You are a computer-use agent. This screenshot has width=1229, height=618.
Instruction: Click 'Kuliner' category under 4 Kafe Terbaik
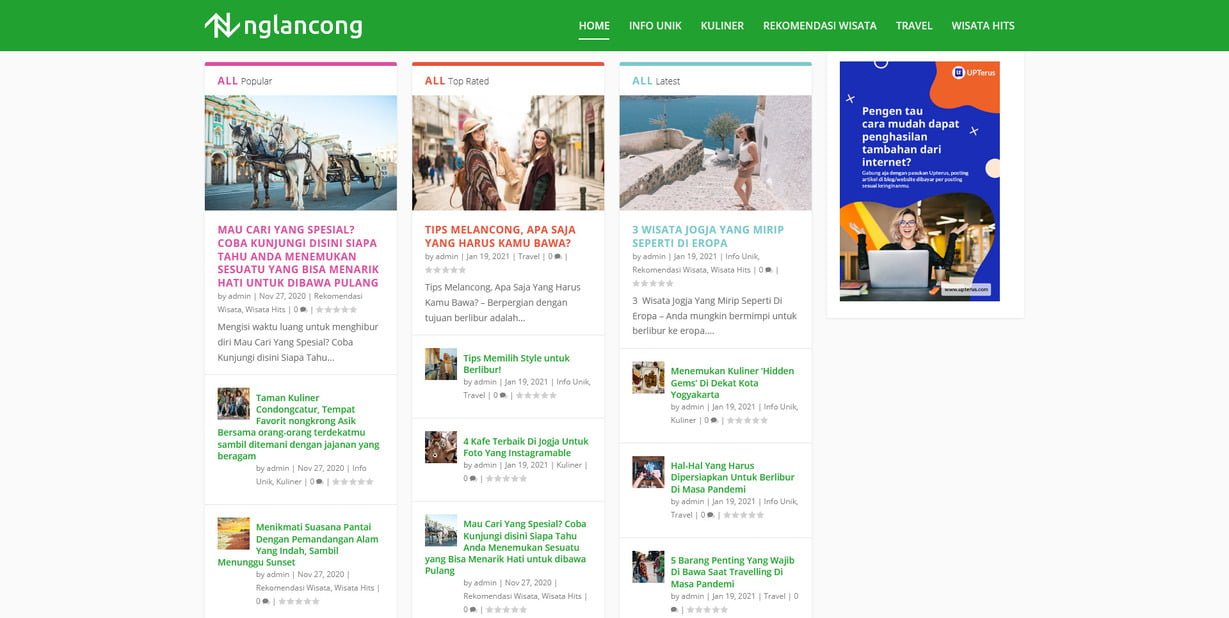point(569,465)
